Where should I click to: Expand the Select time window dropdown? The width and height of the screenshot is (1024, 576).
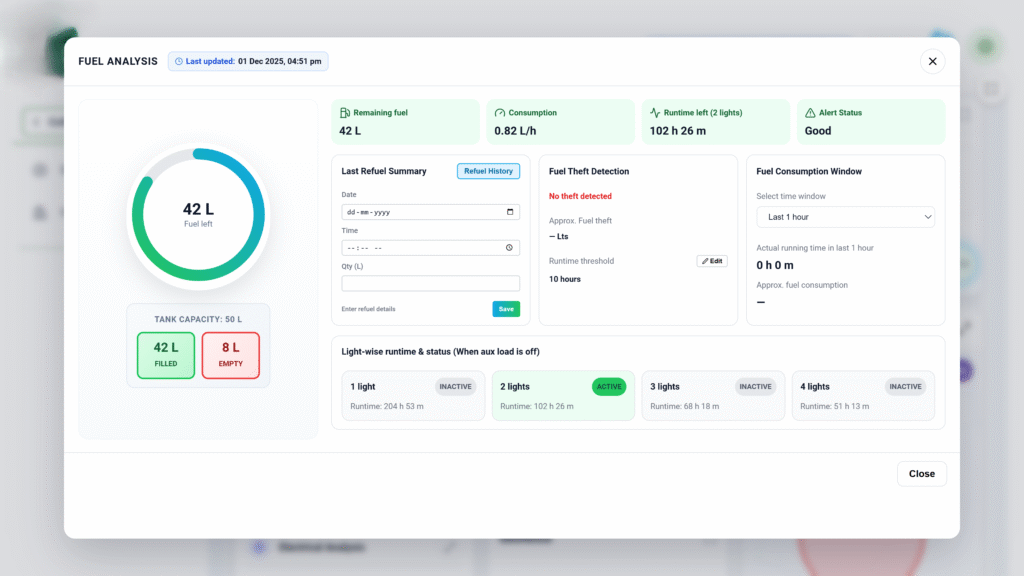tap(845, 217)
